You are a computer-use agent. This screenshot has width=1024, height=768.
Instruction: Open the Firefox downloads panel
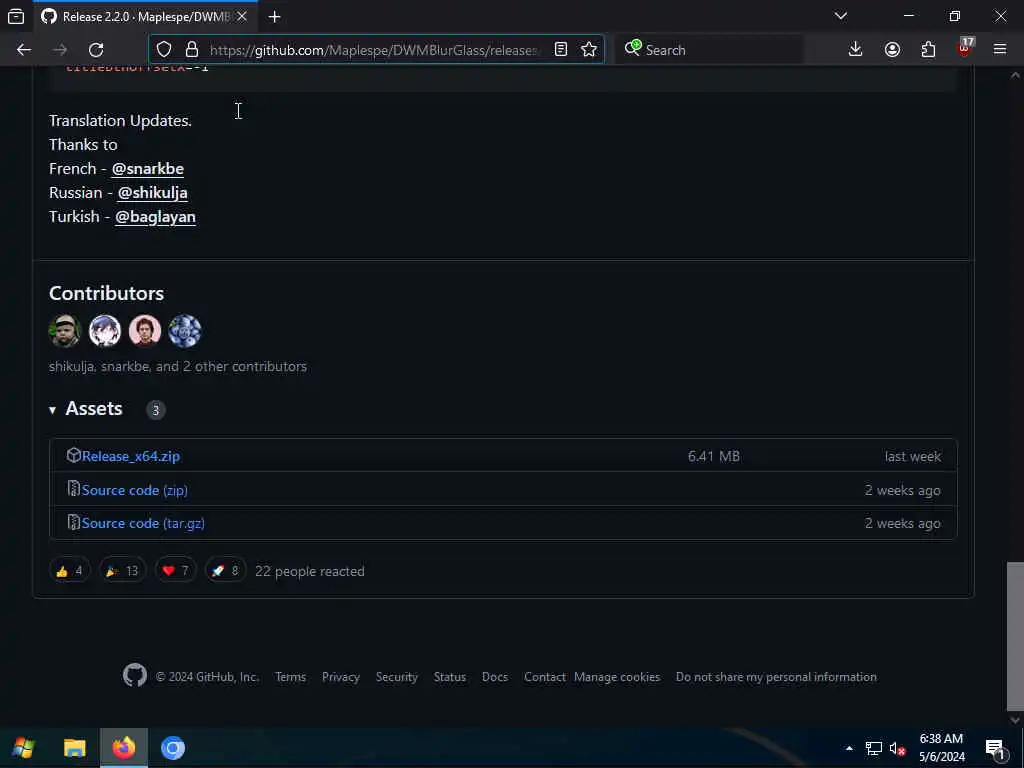pos(855,50)
